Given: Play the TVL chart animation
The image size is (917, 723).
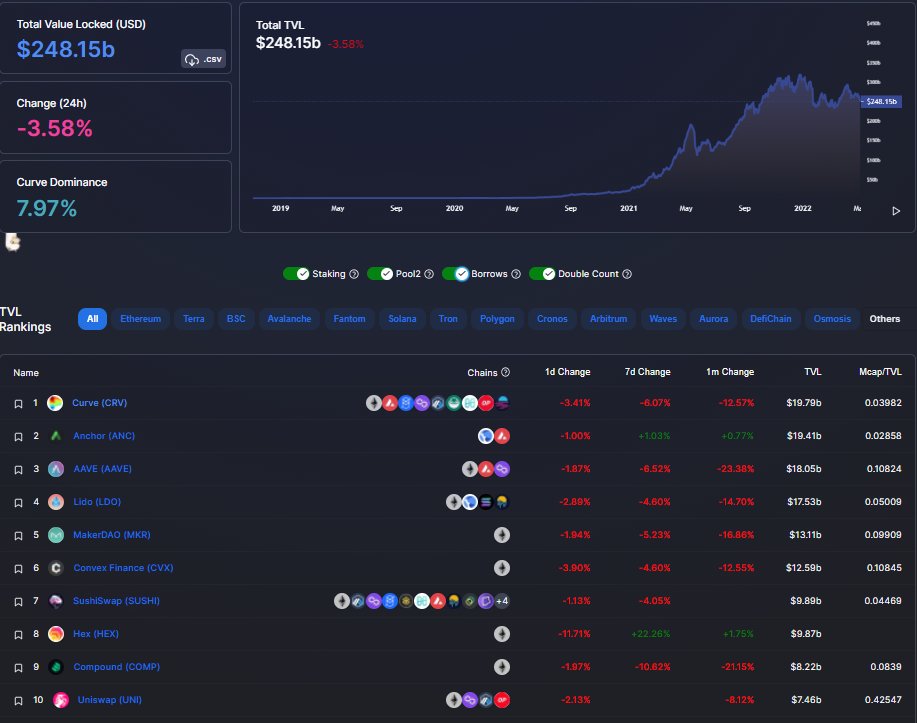Looking at the screenshot, I should (x=896, y=211).
